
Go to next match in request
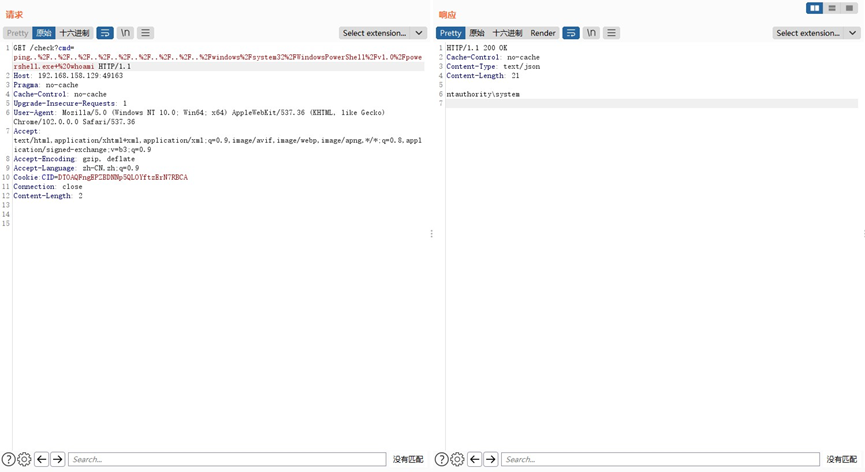[57, 459]
